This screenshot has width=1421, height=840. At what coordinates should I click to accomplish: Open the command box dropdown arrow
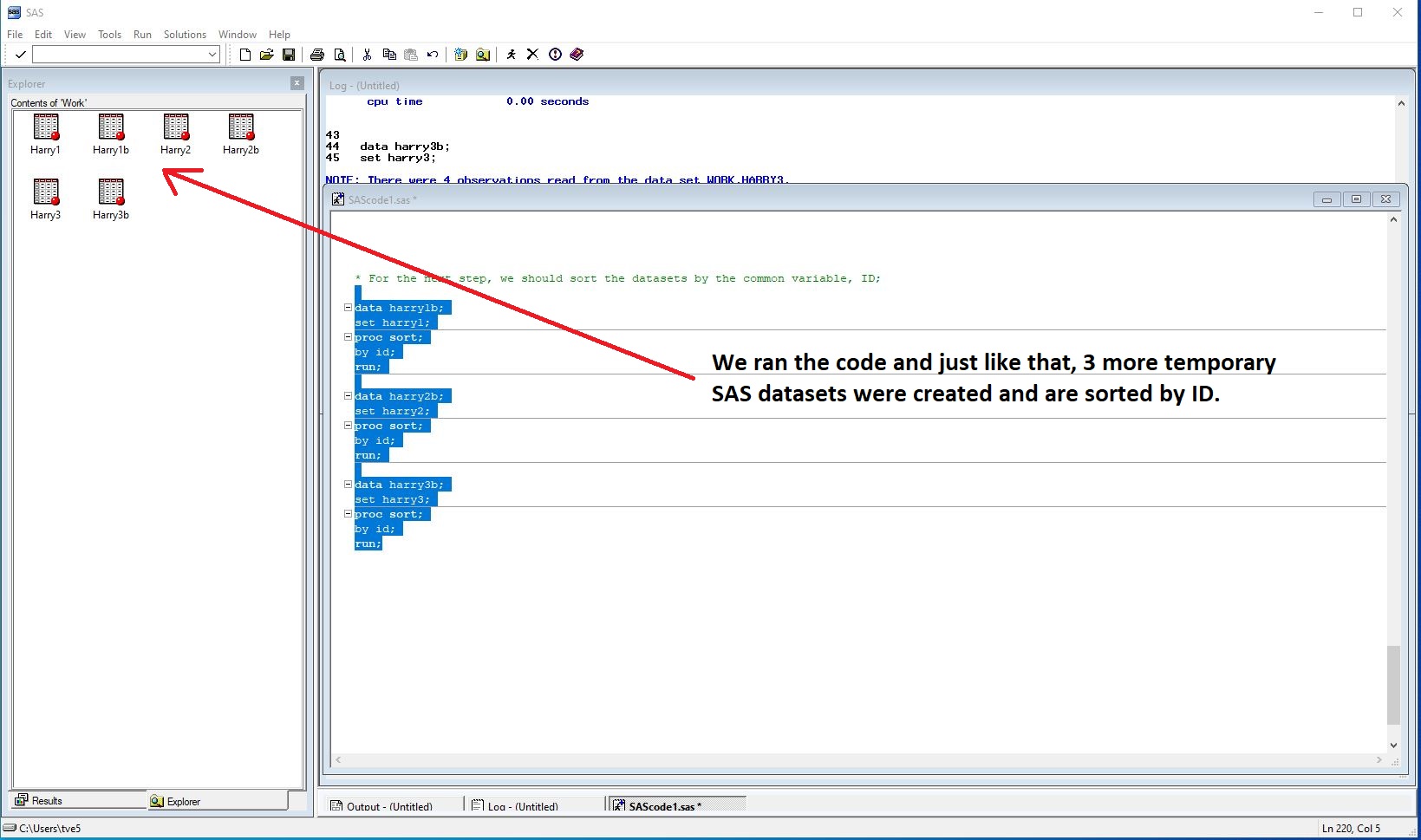tap(212, 55)
